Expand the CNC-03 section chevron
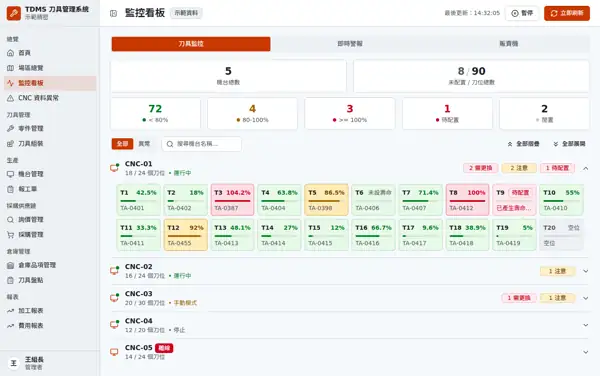This screenshot has height=376, width=600. 585,298
